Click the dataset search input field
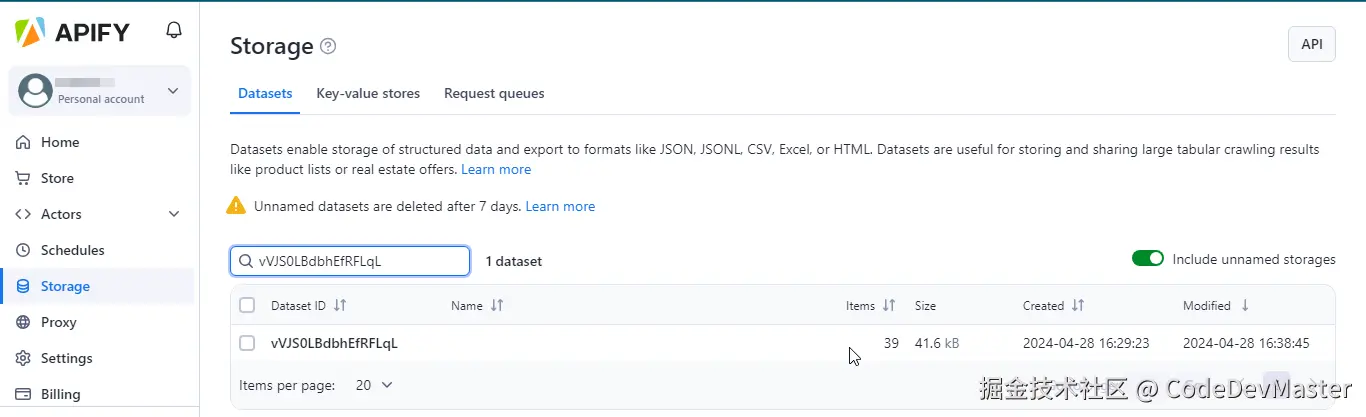 360,261
